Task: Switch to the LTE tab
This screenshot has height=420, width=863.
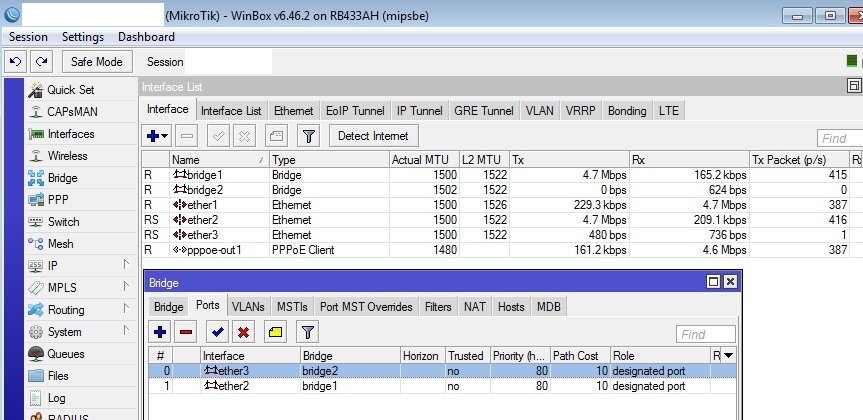Action: pyautogui.click(x=669, y=111)
